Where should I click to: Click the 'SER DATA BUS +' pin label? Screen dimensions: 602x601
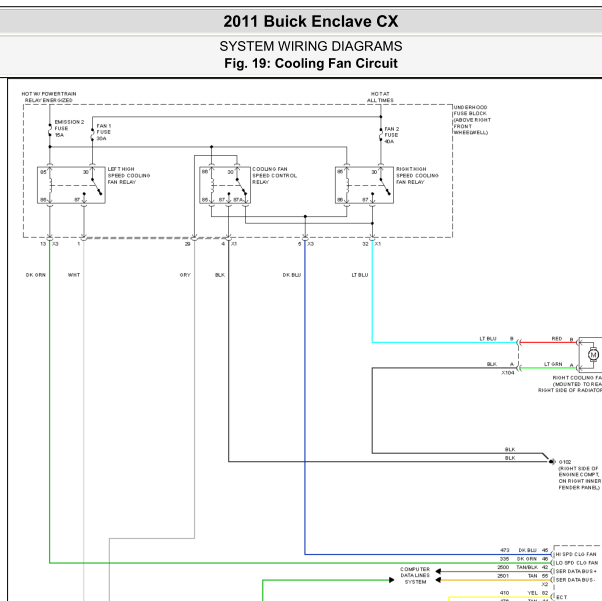[x=576, y=571]
